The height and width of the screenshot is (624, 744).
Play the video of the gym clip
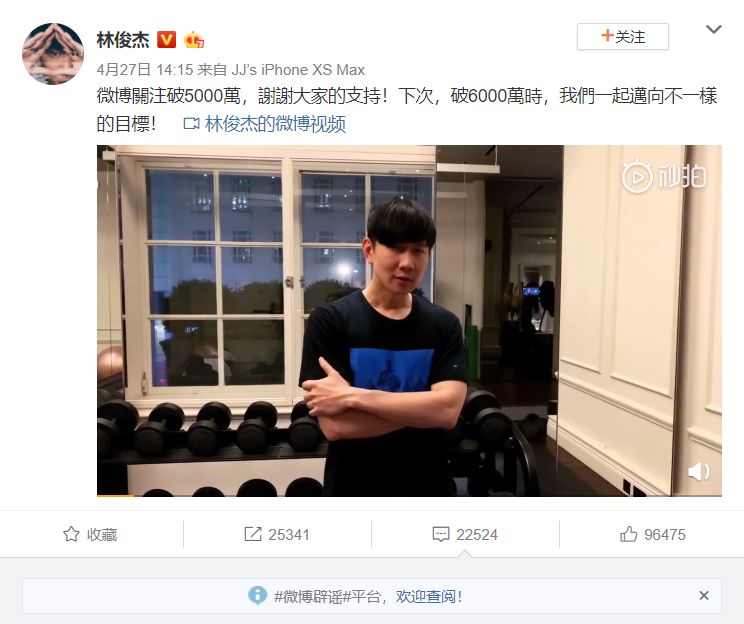409,321
